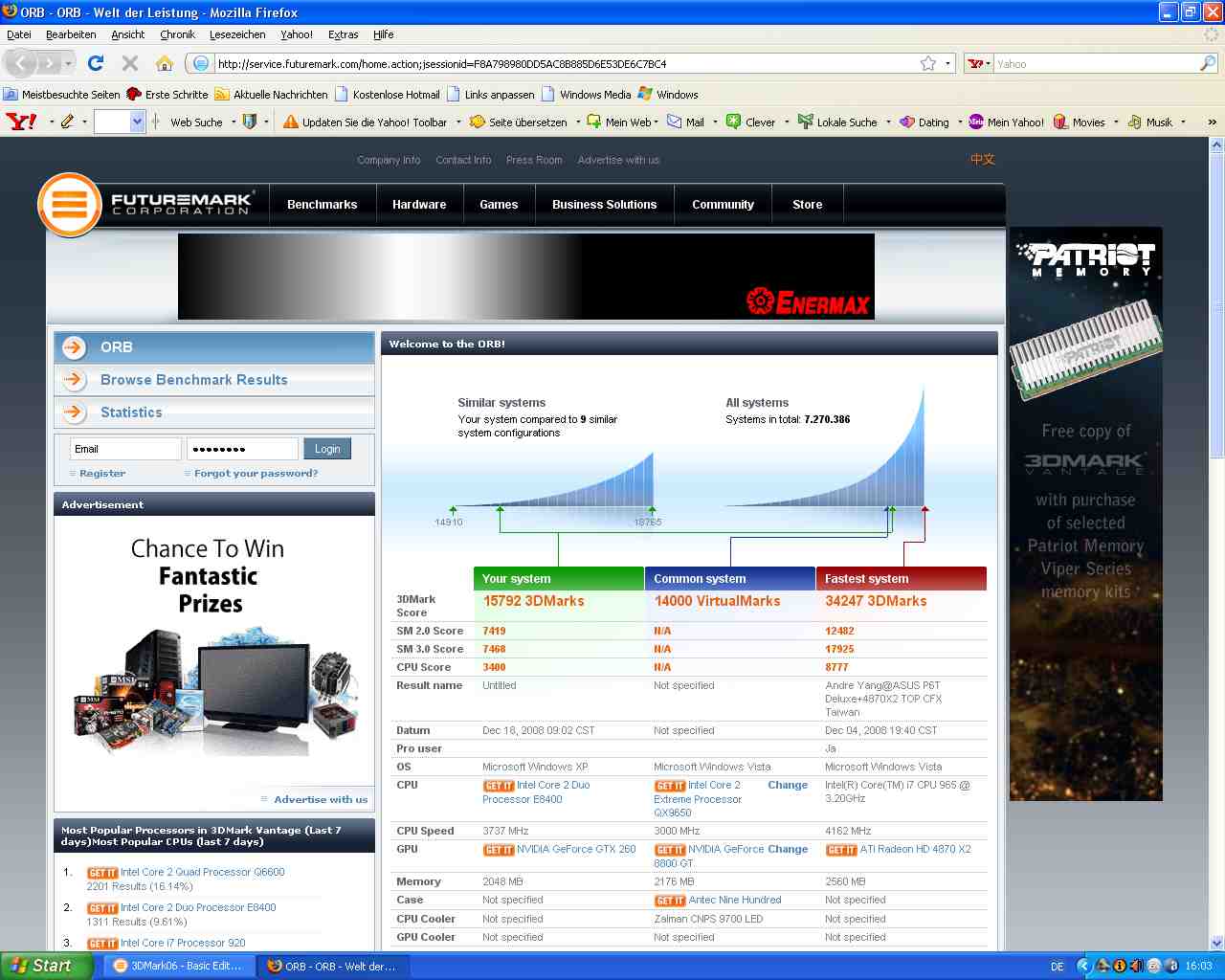This screenshot has width=1225, height=980.
Task: Click the Advertise with us link below the ad
Action: pyautogui.click(x=321, y=800)
